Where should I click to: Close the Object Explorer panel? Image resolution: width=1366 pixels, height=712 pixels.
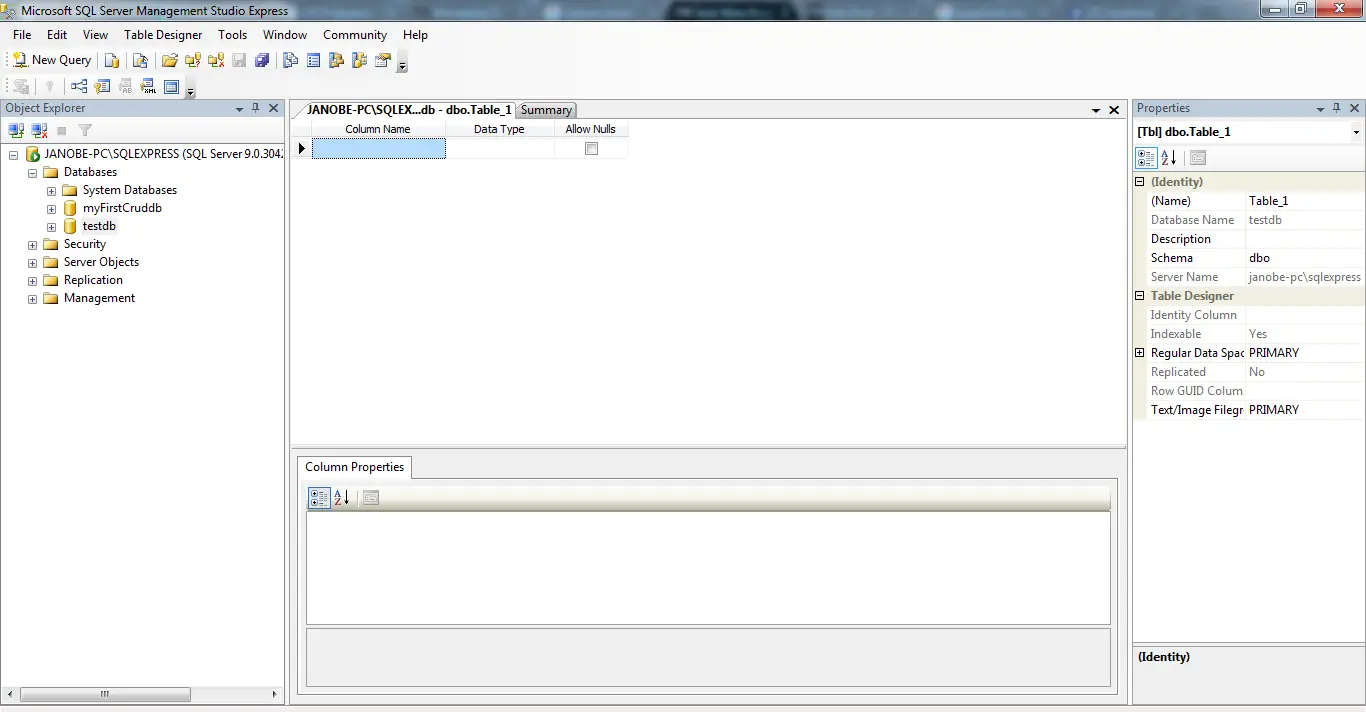tap(273, 108)
